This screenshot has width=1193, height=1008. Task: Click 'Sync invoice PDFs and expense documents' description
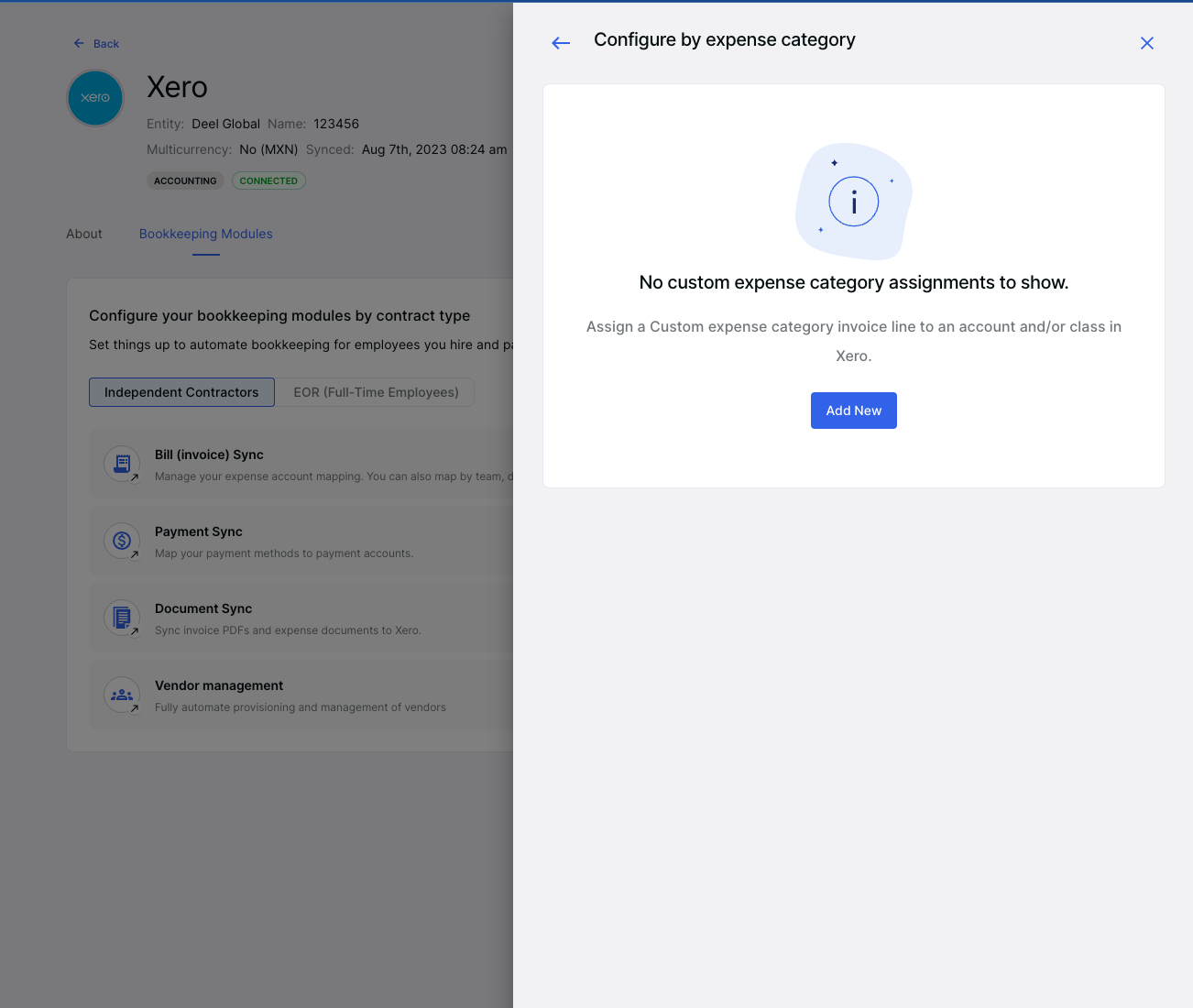click(x=288, y=630)
